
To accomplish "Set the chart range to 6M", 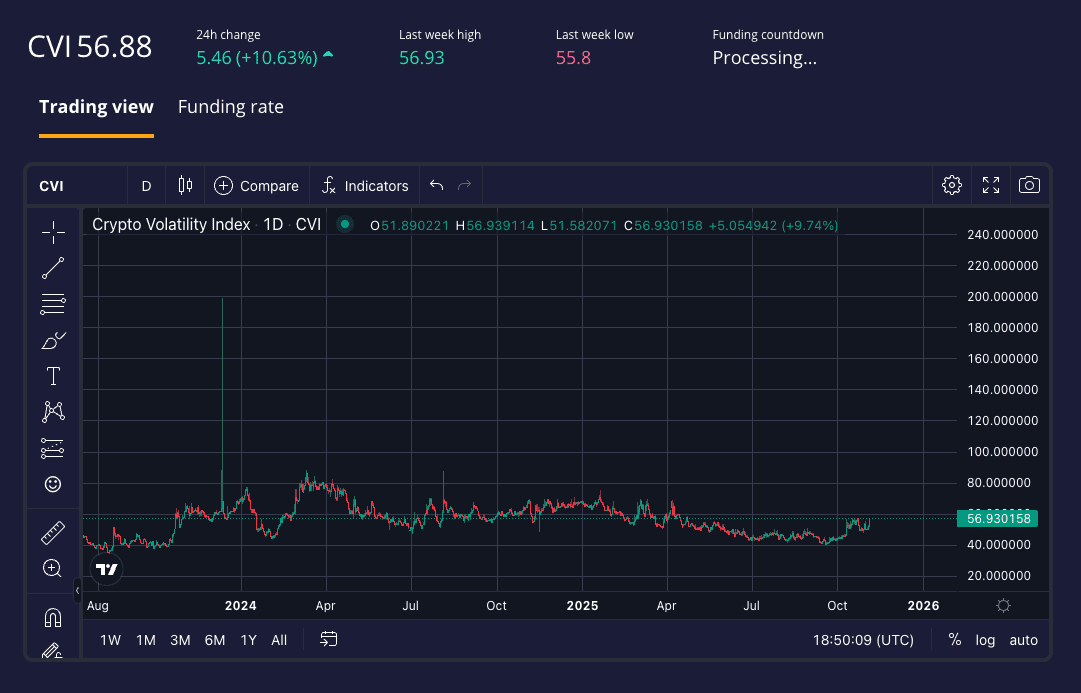I will tap(214, 640).
